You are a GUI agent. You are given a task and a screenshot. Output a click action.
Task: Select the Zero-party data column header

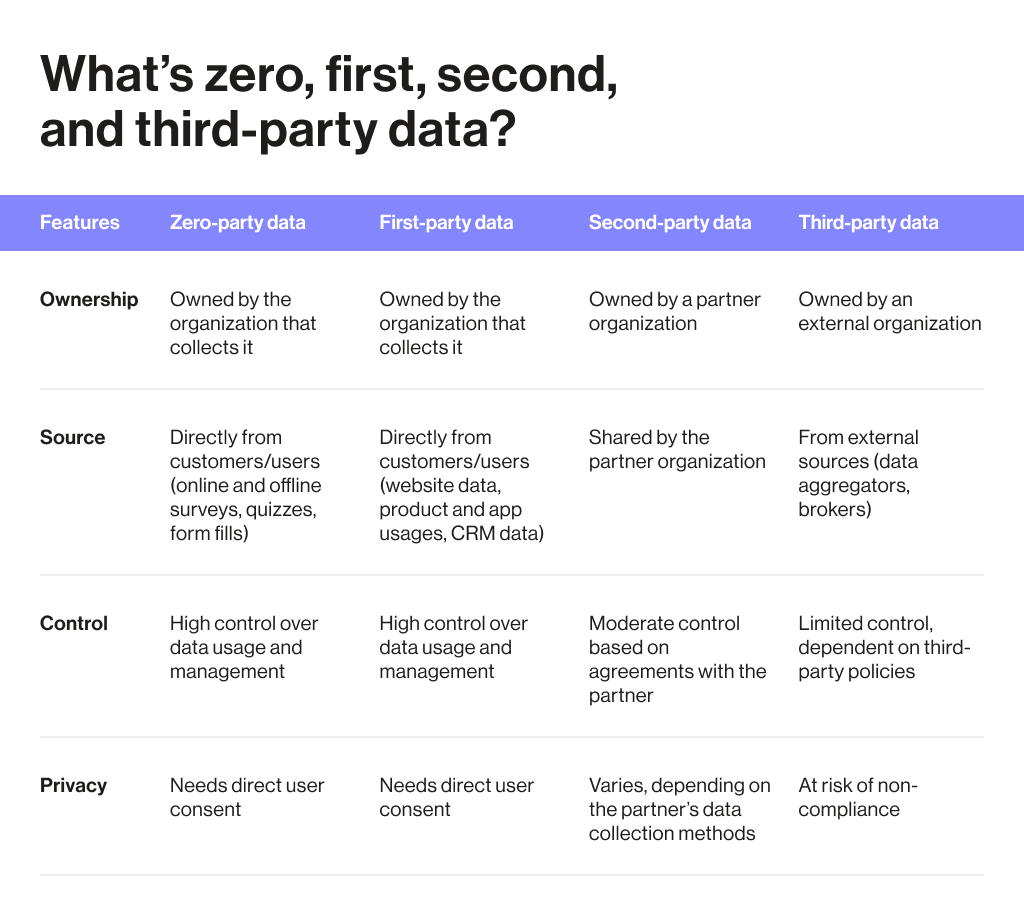click(x=237, y=223)
